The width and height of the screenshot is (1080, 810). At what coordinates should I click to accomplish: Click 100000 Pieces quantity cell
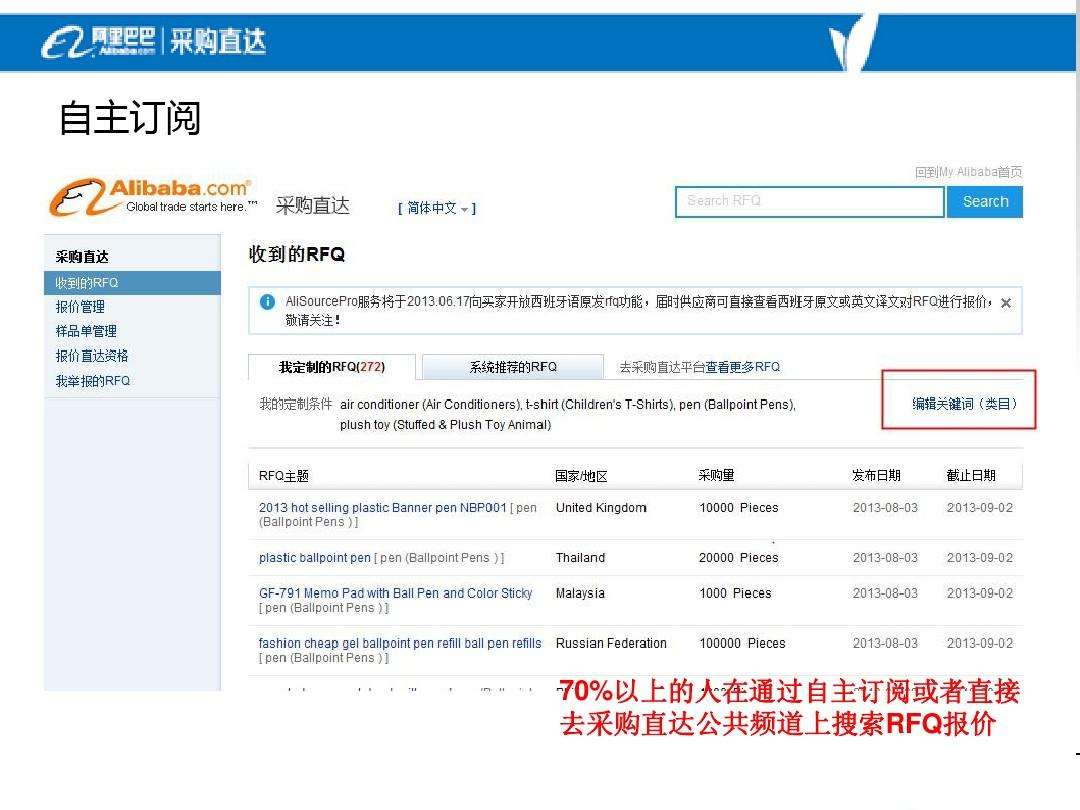tap(742, 643)
